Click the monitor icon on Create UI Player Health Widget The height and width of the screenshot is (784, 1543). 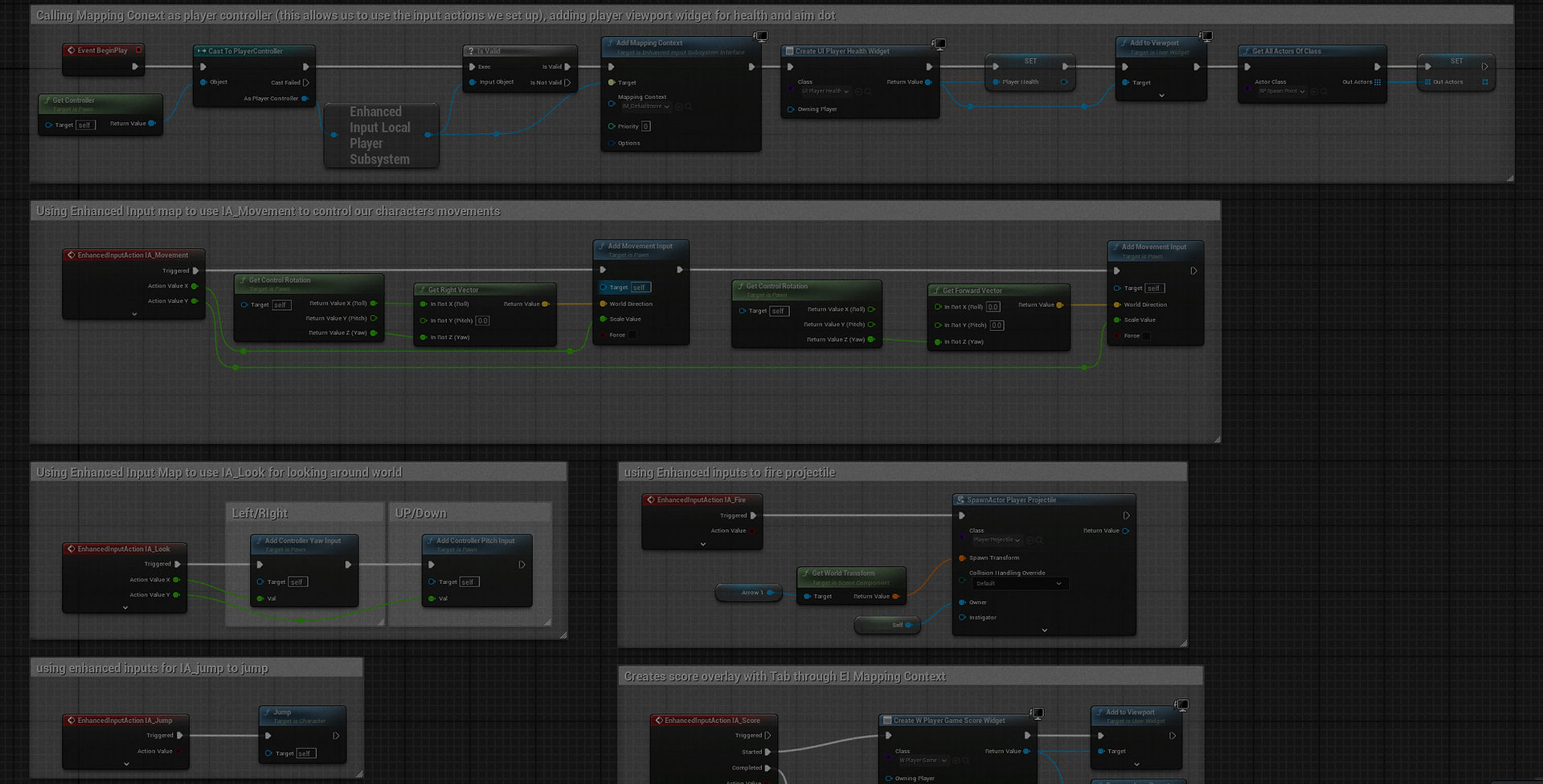coord(939,44)
